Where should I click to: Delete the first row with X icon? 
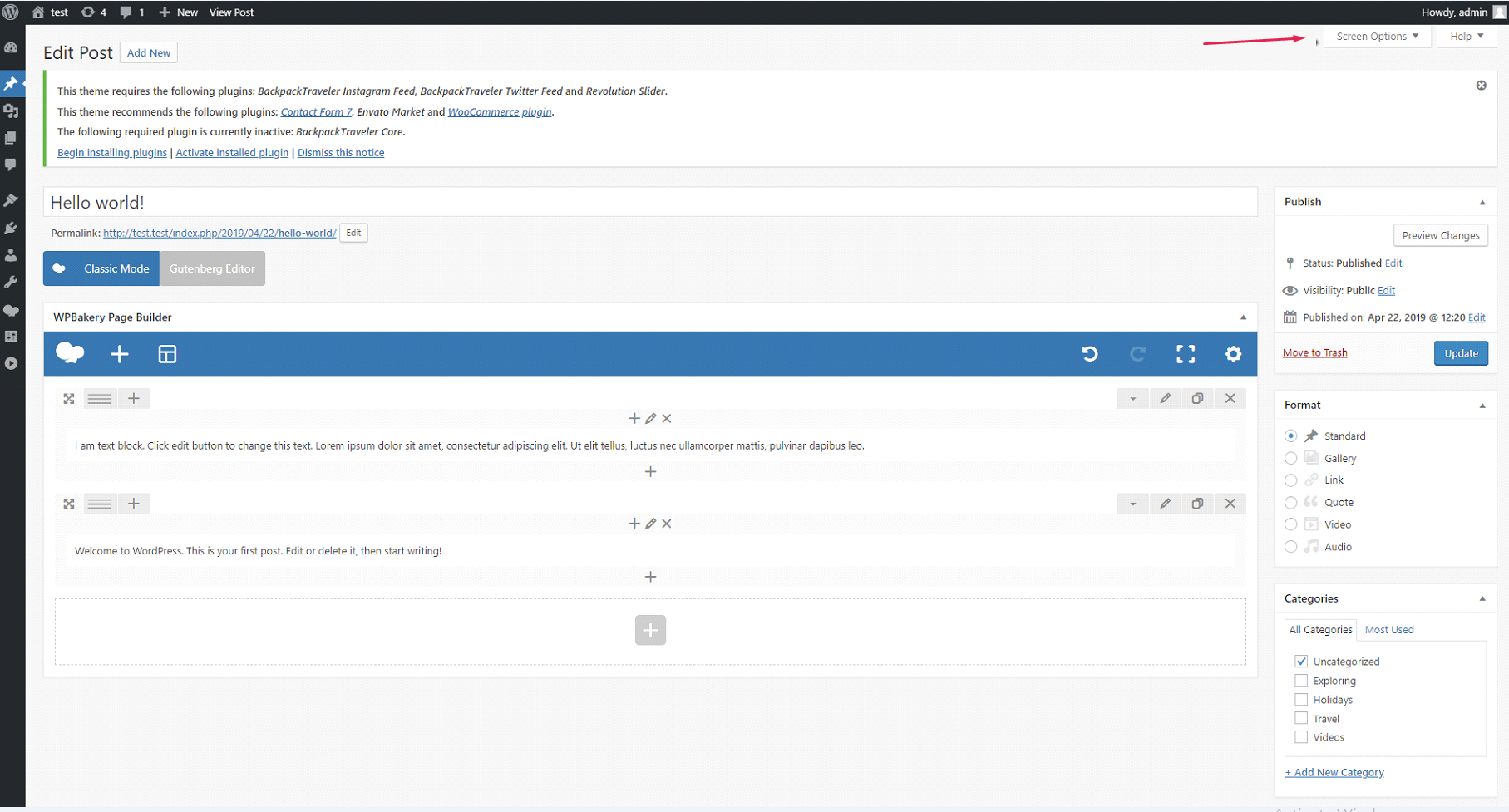(1230, 399)
